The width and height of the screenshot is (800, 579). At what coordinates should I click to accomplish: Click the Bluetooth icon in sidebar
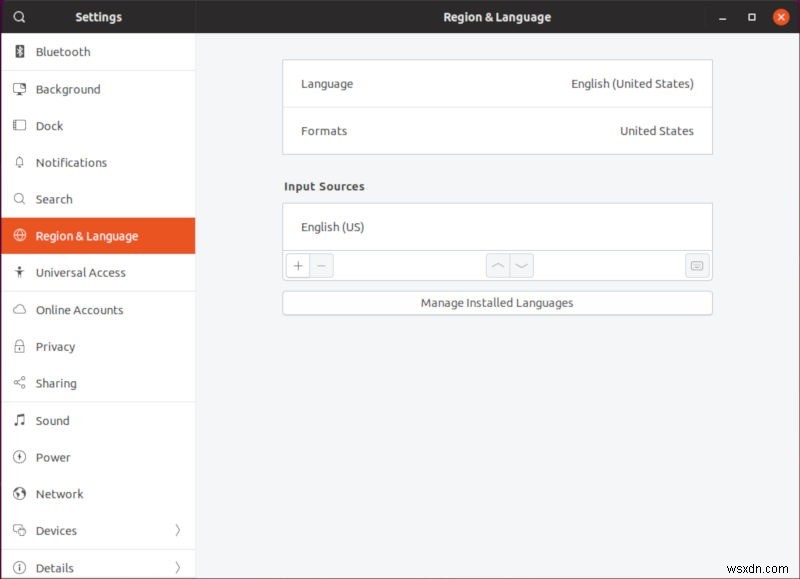[19, 52]
